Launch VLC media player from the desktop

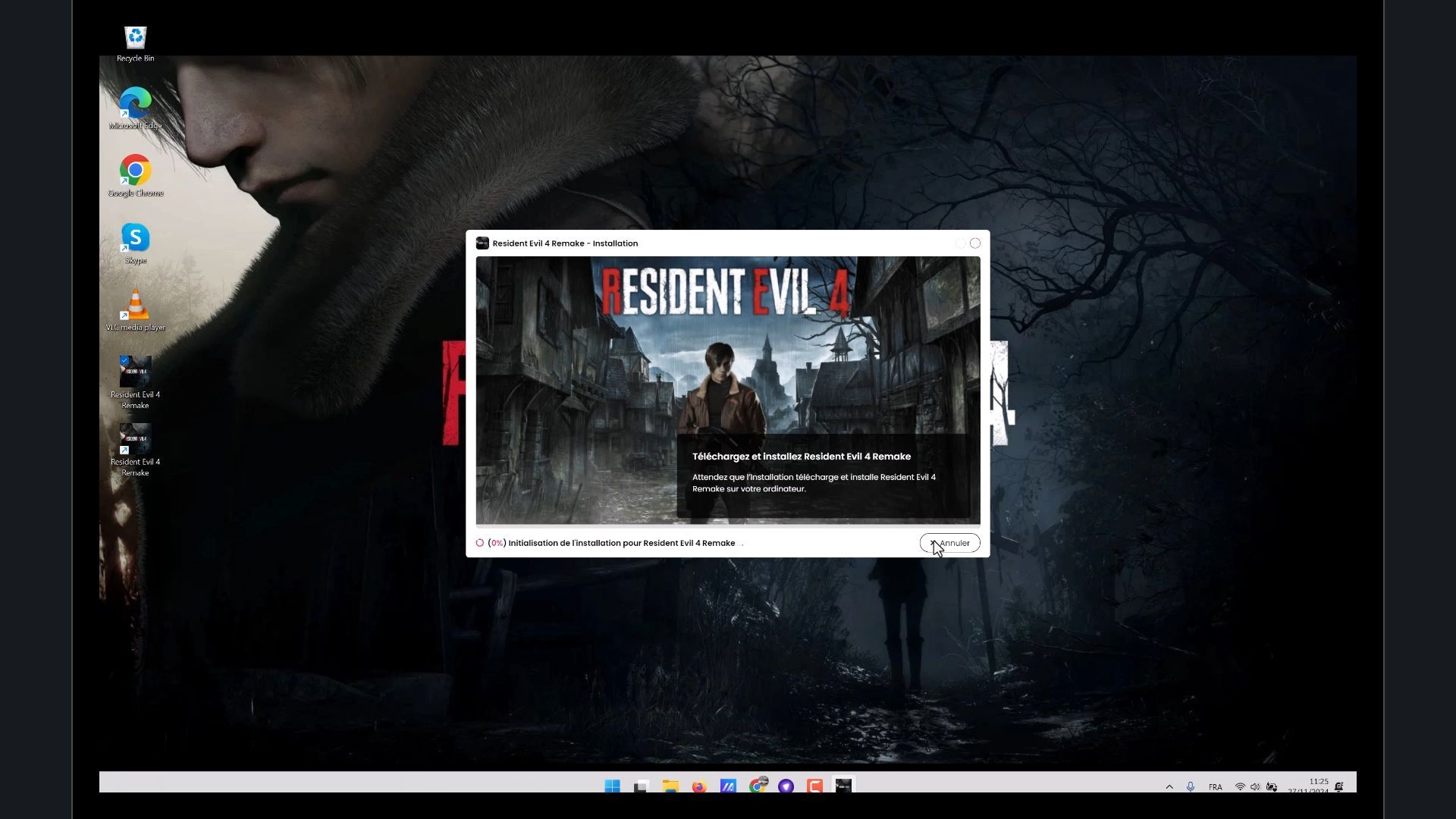[x=135, y=310]
